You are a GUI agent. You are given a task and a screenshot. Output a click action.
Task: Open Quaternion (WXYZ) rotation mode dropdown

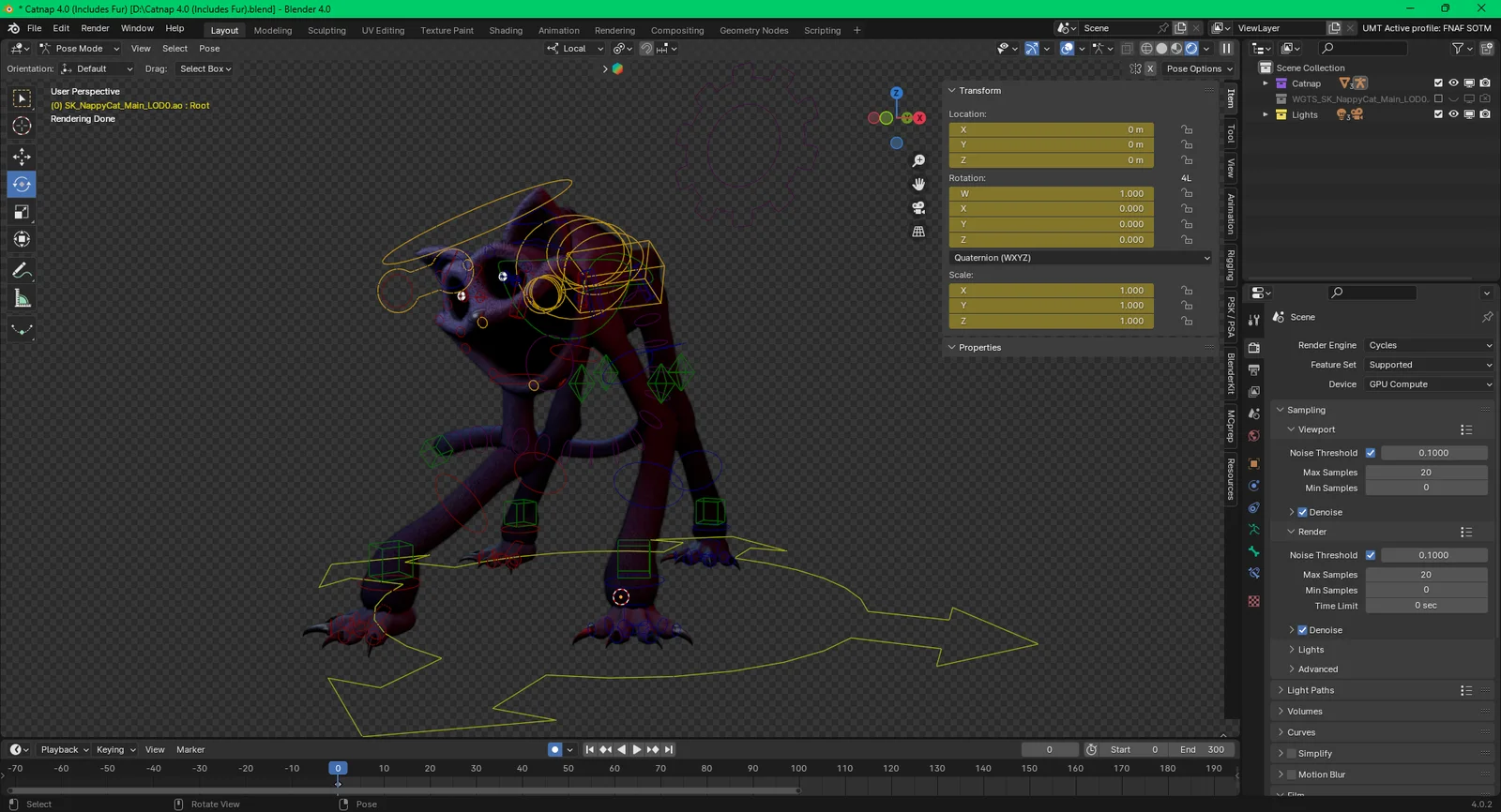pos(1081,258)
